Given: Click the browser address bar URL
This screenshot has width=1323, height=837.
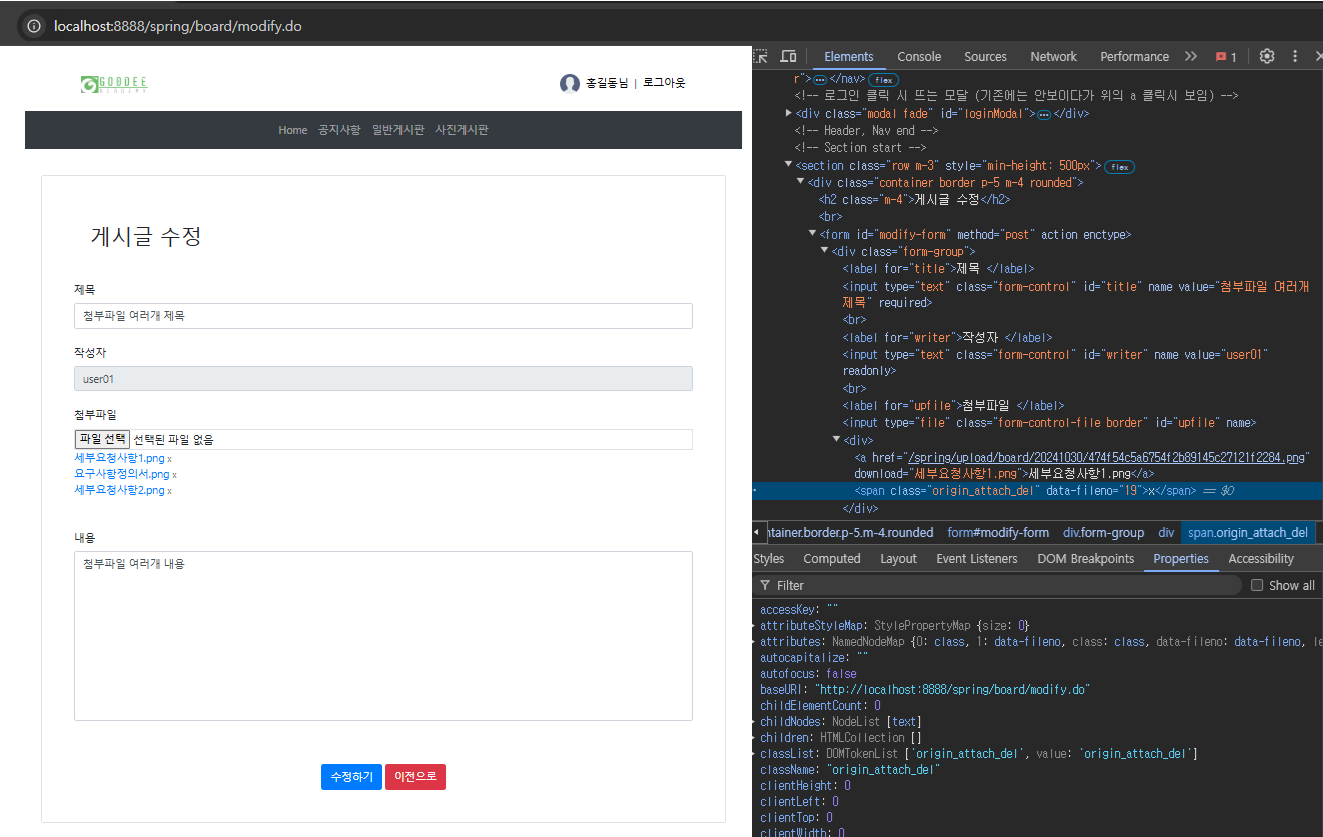Looking at the screenshot, I should point(177,26).
